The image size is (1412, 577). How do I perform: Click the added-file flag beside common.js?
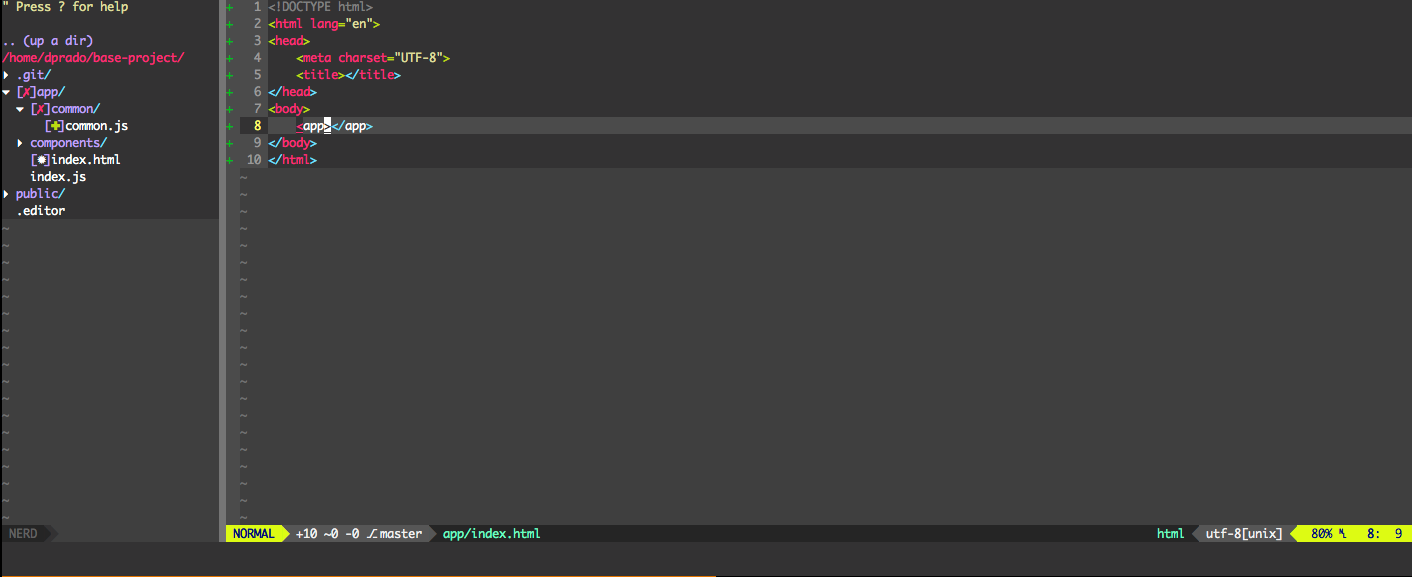click(x=55, y=126)
